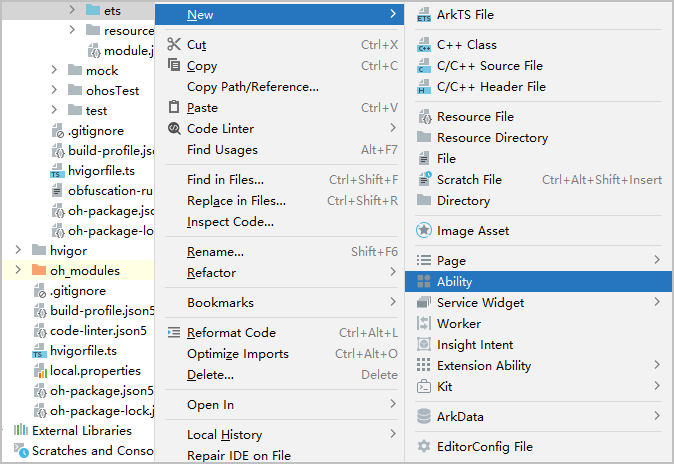
Task: Click the ArkTS File icon
Action: coord(424,16)
